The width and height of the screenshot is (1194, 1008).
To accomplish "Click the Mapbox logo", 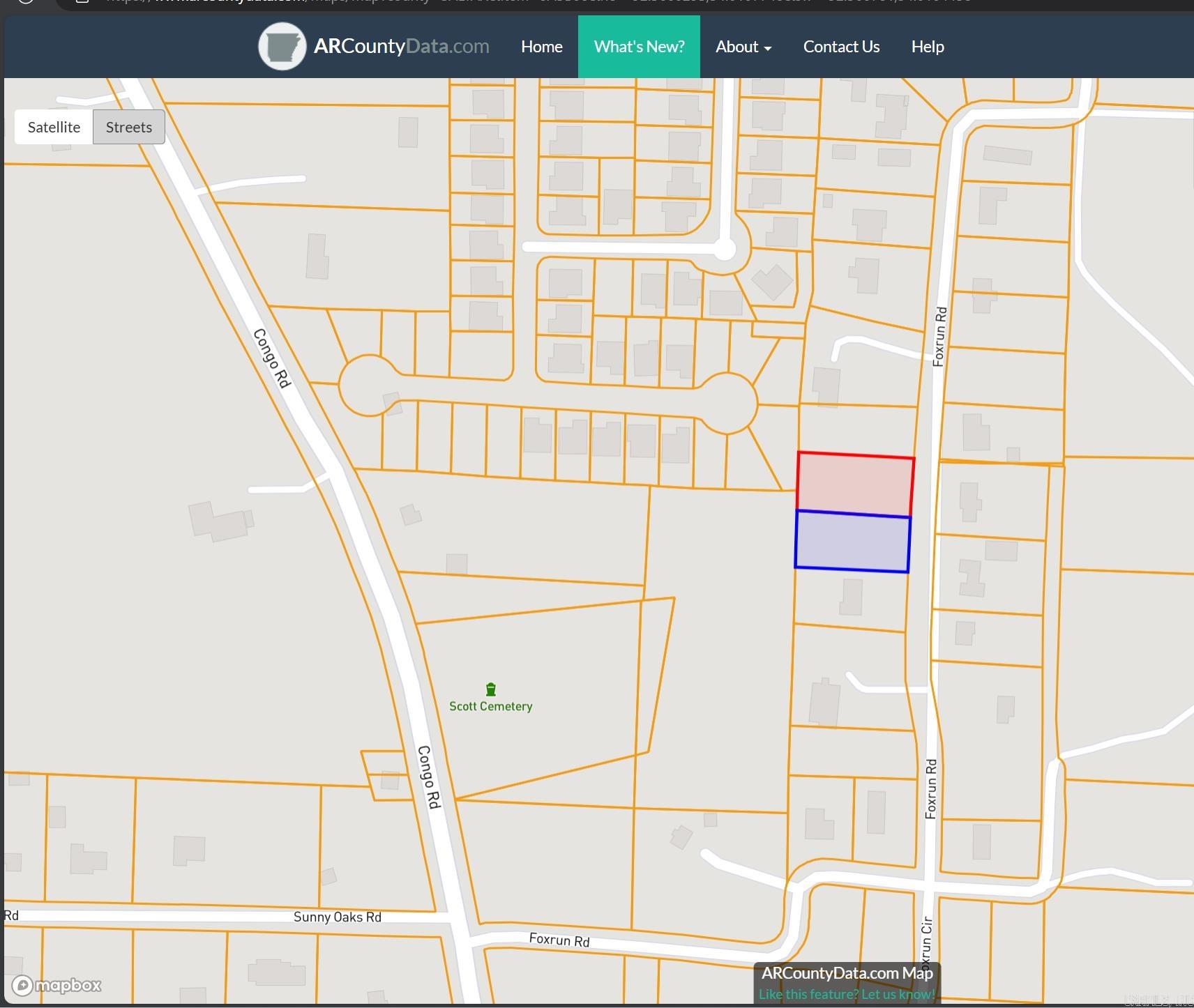I will pos(57,985).
